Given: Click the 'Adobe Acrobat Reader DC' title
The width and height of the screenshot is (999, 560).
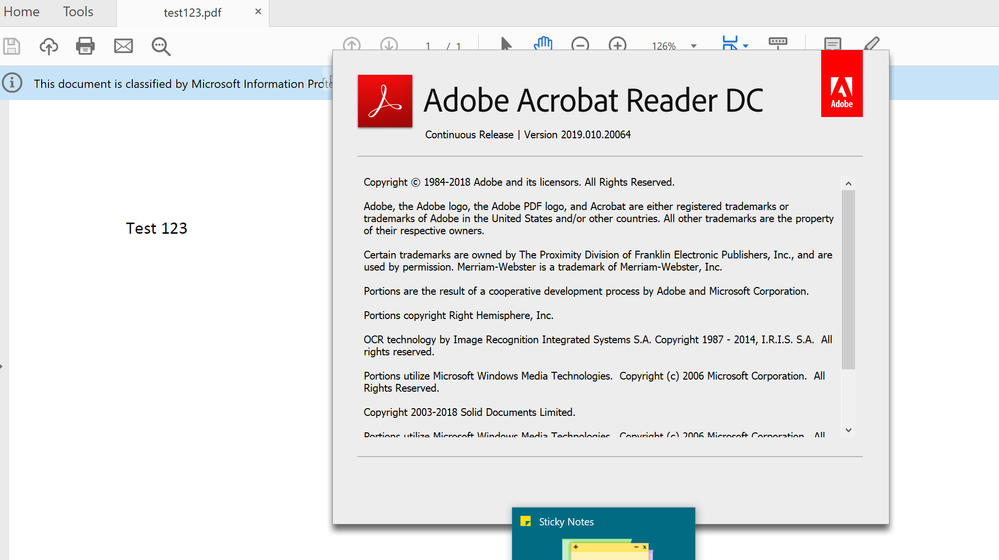Looking at the screenshot, I should 593,100.
